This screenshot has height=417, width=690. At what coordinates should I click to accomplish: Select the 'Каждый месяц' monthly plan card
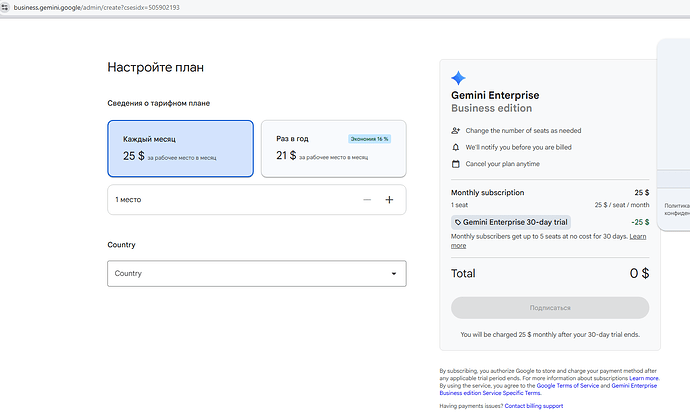(180, 149)
